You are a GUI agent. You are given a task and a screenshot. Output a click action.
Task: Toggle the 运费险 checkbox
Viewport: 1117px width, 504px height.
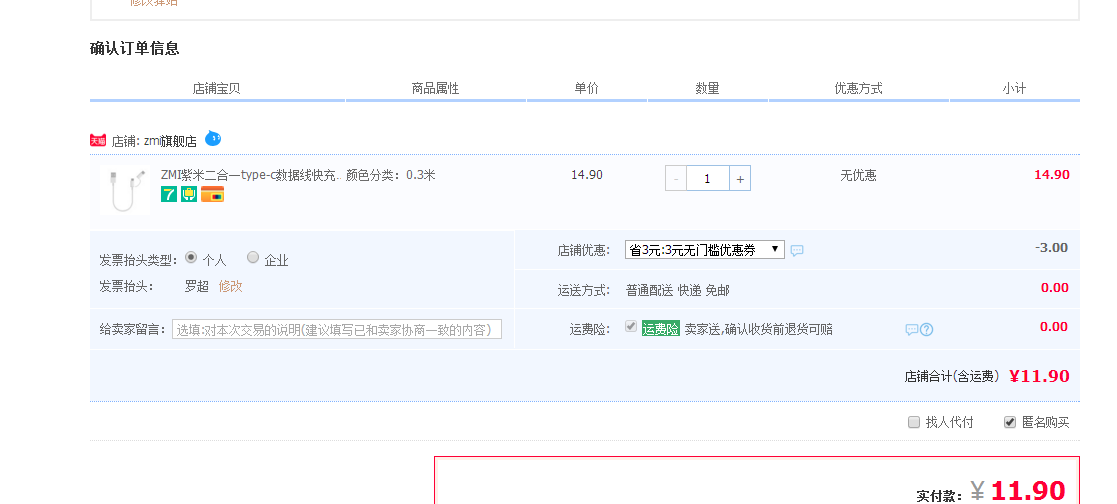tap(630, 326)
